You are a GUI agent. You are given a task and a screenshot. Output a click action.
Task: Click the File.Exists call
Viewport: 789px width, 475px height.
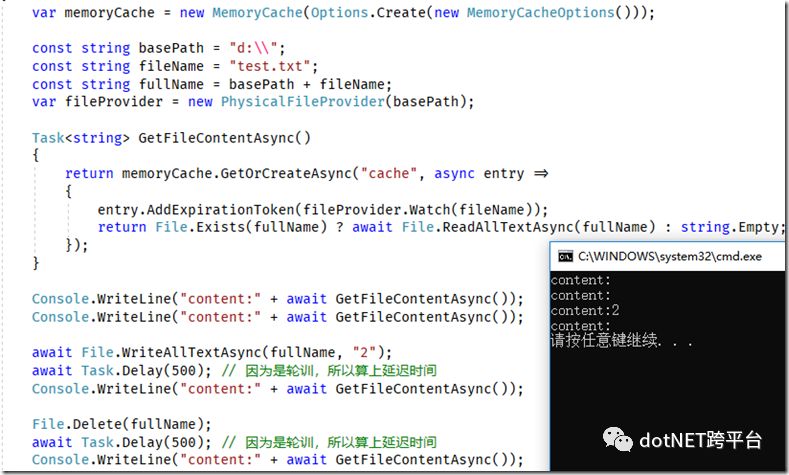point(200,227)
